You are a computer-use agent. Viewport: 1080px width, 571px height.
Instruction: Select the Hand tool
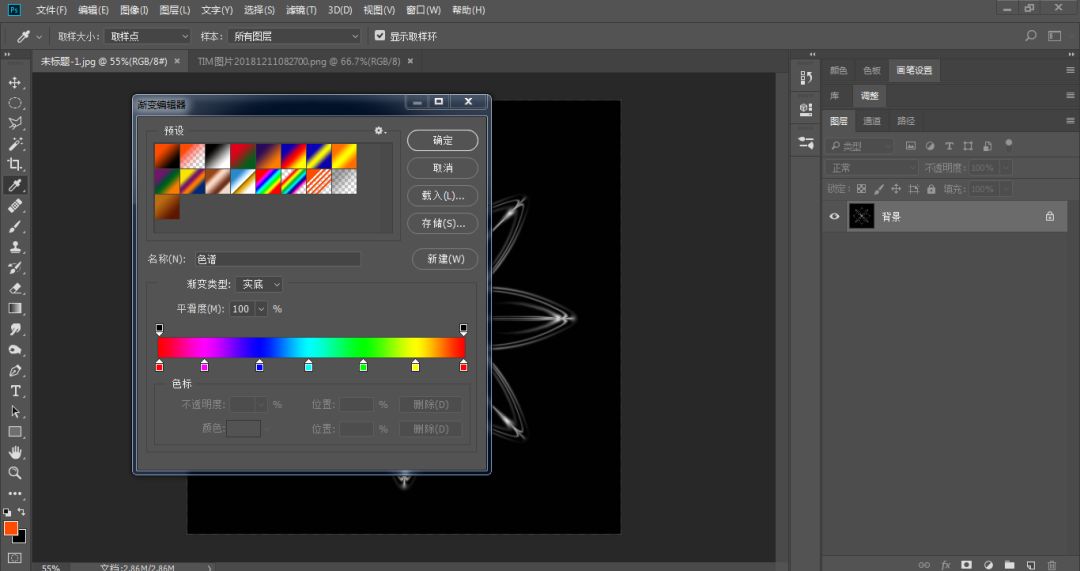pyautogui.click(x=15, y=452)
